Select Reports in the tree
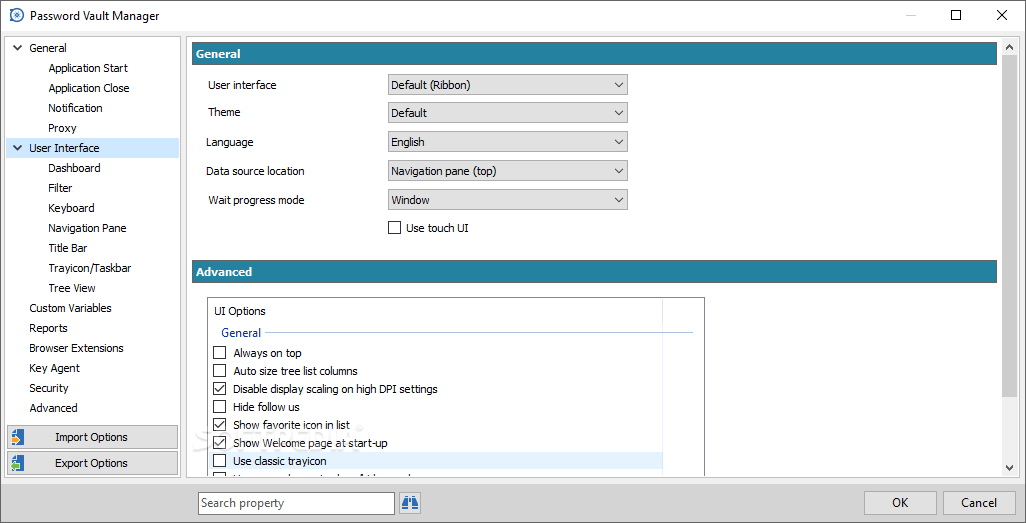 click(x=48, y=328)
